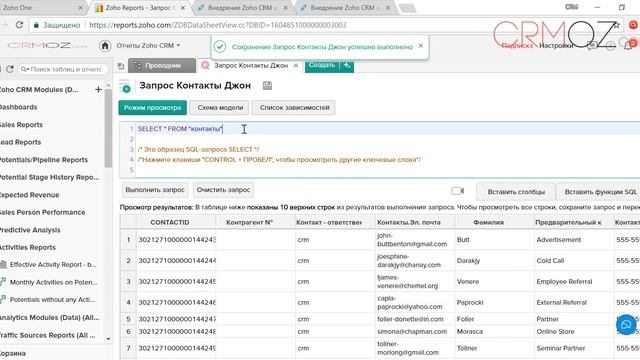Screen dimensions: 640x360
Task: Click the browser address bar URL
Action: click(218, 25)
